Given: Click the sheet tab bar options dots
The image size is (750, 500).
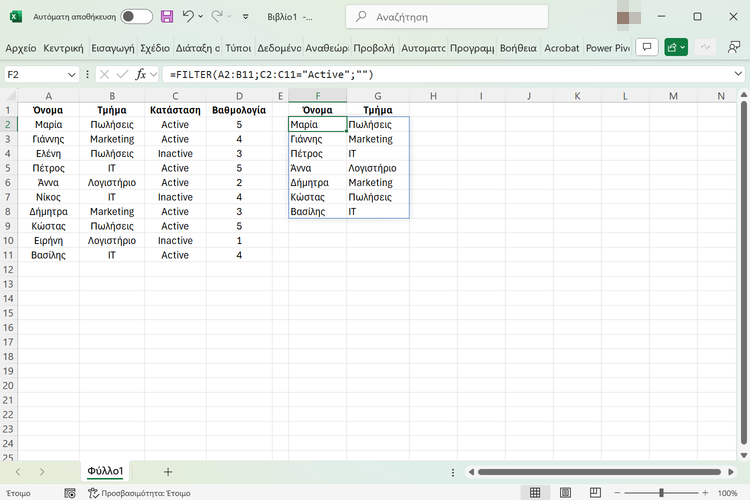Looking at the screenshot, I should (452, 473).
